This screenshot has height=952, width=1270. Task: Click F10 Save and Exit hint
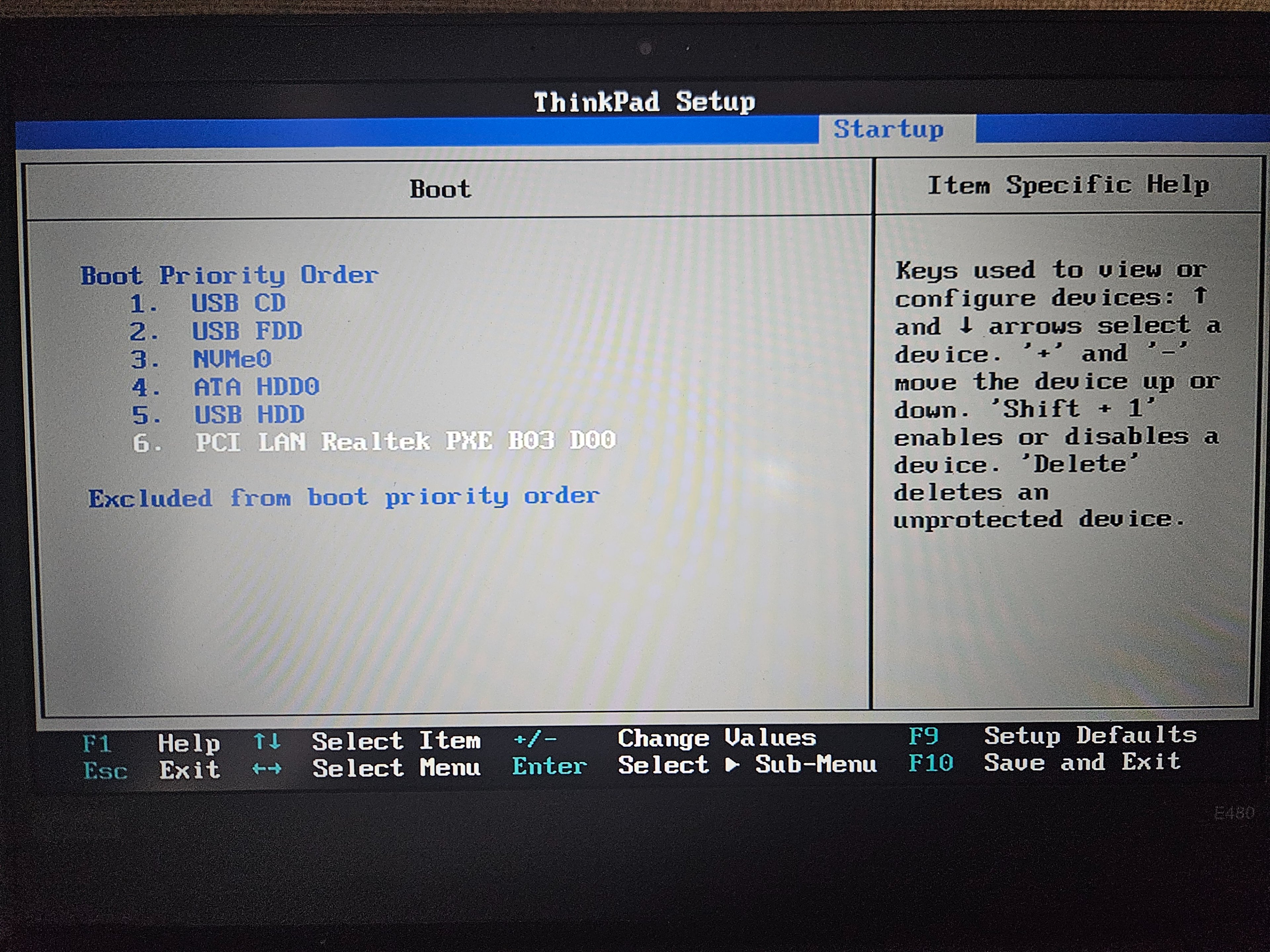(930, 763)
